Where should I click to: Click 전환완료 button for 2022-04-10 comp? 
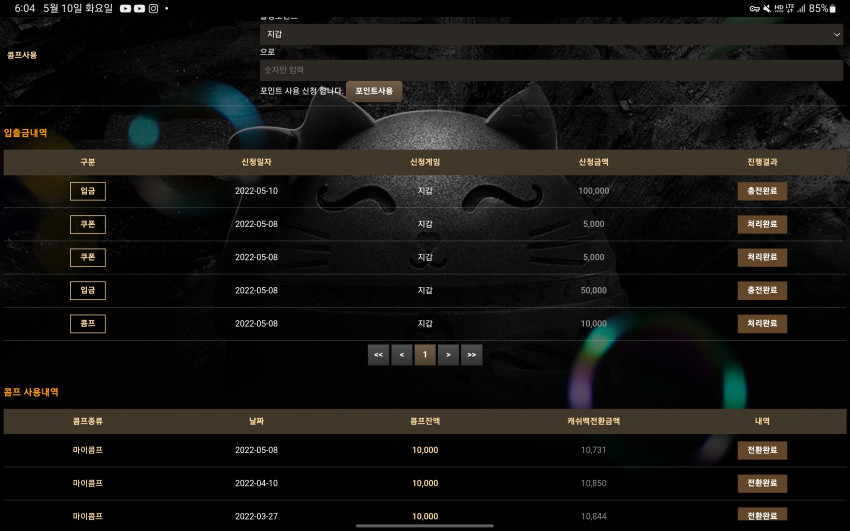[x=762, y=483]
